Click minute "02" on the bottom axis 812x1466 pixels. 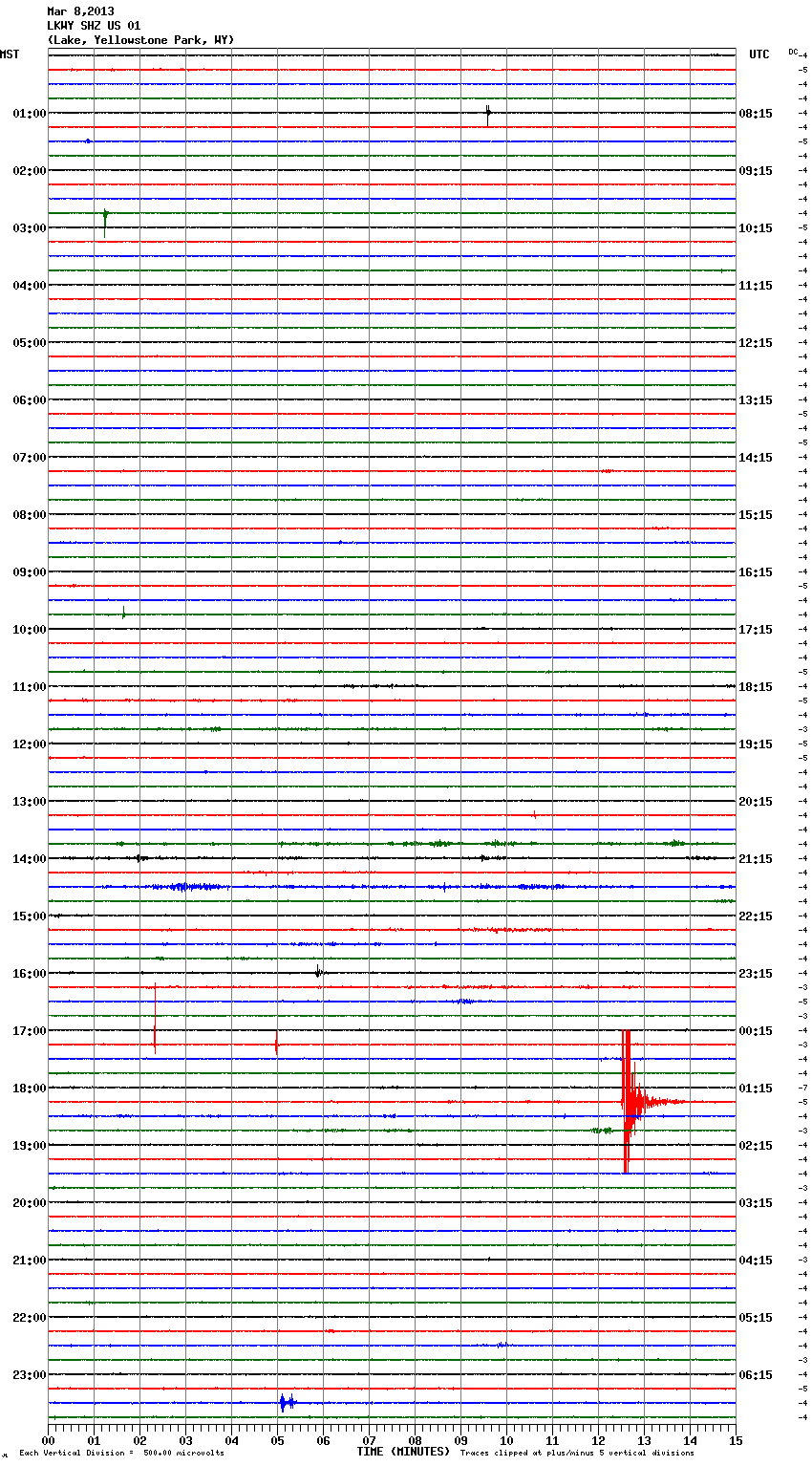(139, 1441)
